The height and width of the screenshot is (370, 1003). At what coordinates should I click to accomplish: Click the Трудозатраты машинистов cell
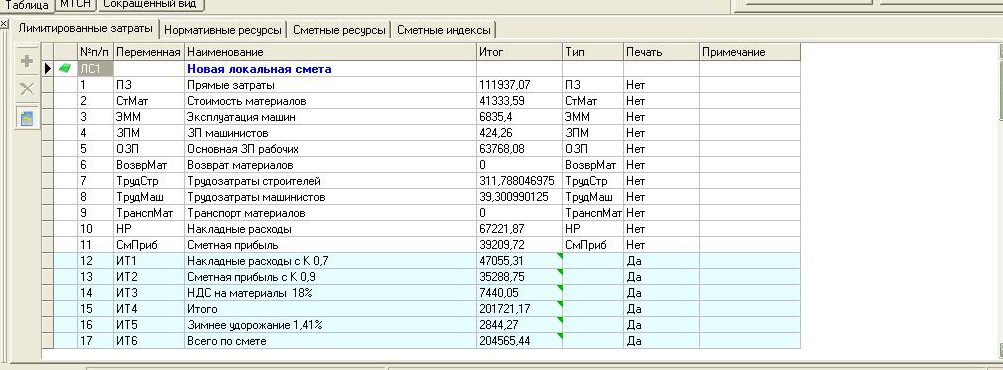click(x=330, y=197)
